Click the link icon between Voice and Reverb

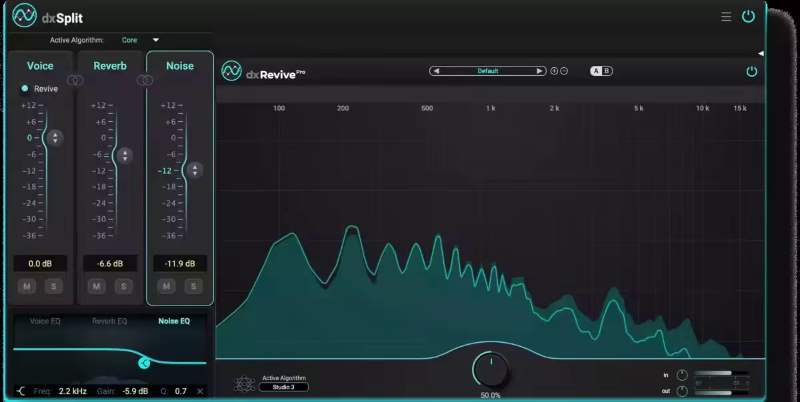tap(74, 80)
